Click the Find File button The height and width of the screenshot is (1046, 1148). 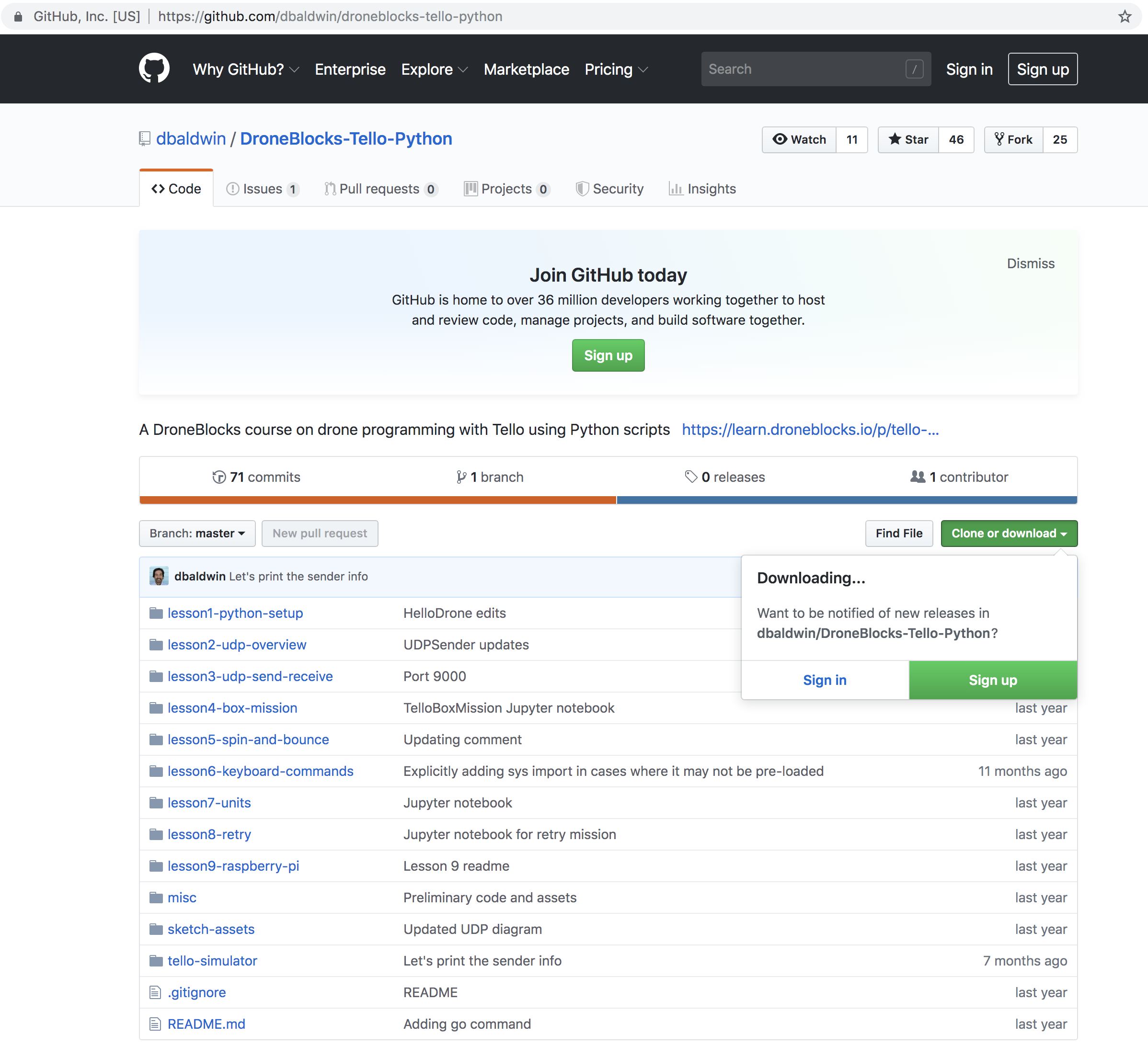coord(899,533)
